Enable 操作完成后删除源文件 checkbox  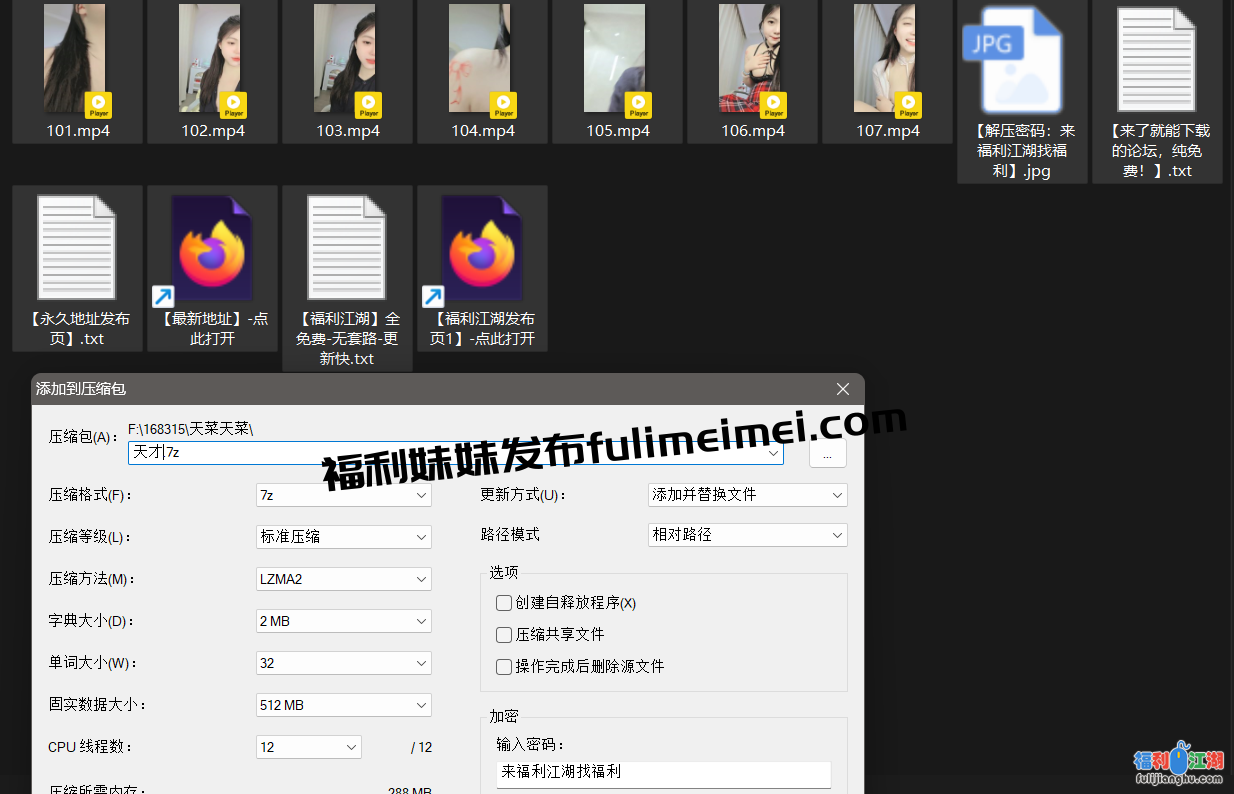tap(504, 667)
